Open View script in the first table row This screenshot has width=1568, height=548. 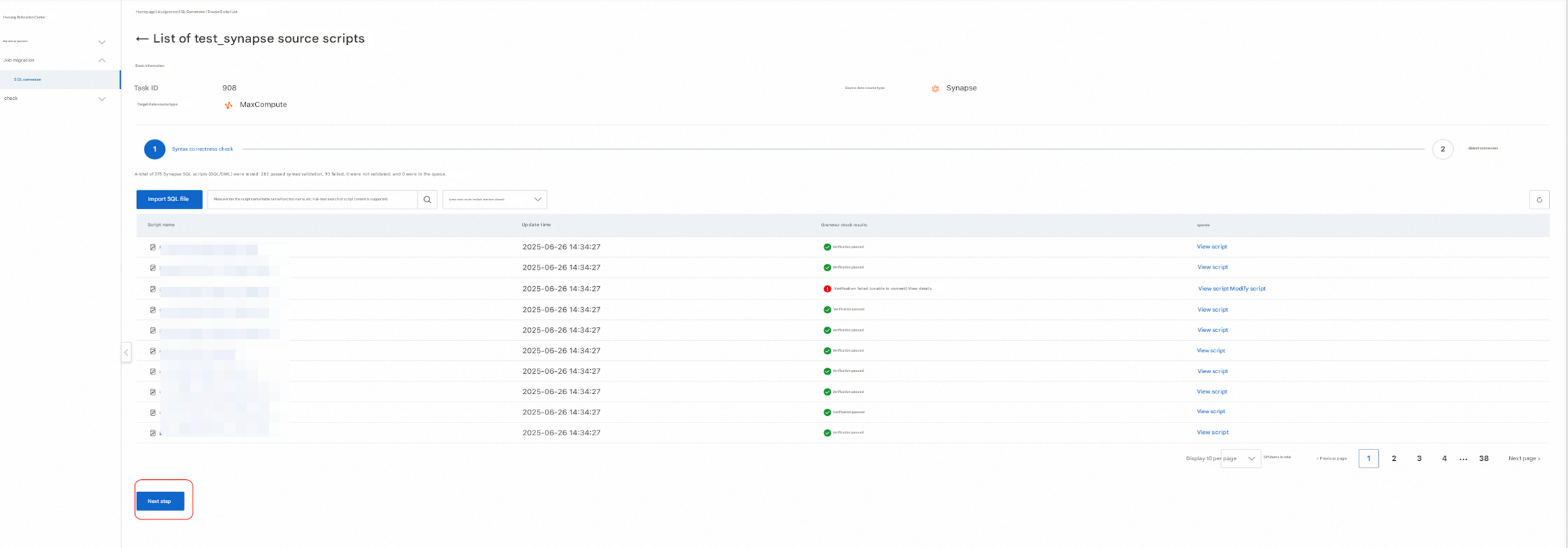pyautogui.click(x=1212, y=247)
